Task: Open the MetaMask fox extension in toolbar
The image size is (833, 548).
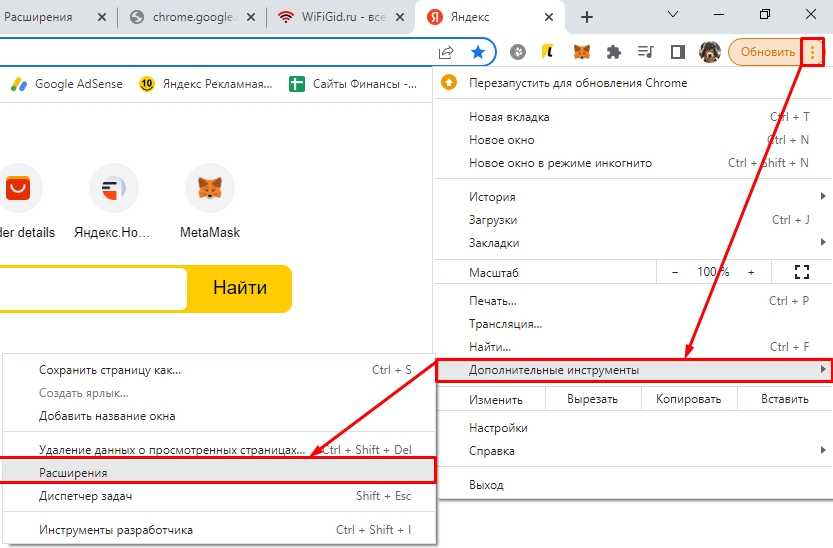Action: [581, 52]
